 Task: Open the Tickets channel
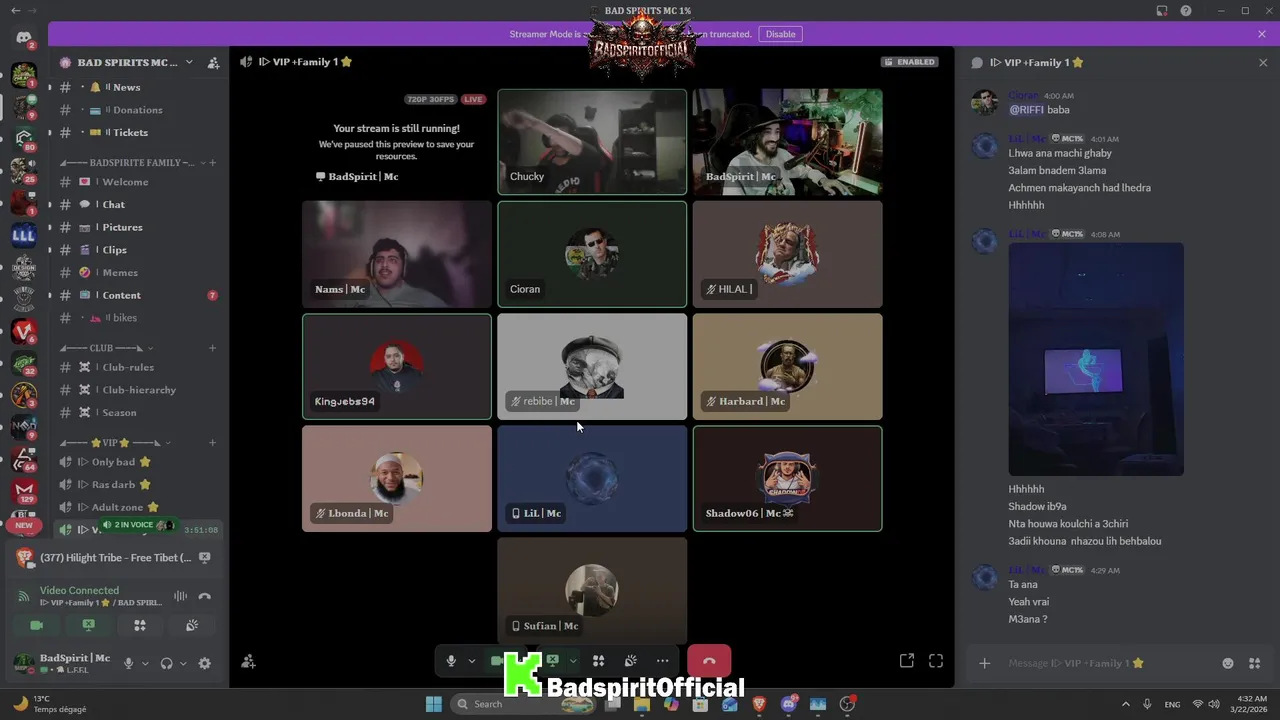click(140, 132)
